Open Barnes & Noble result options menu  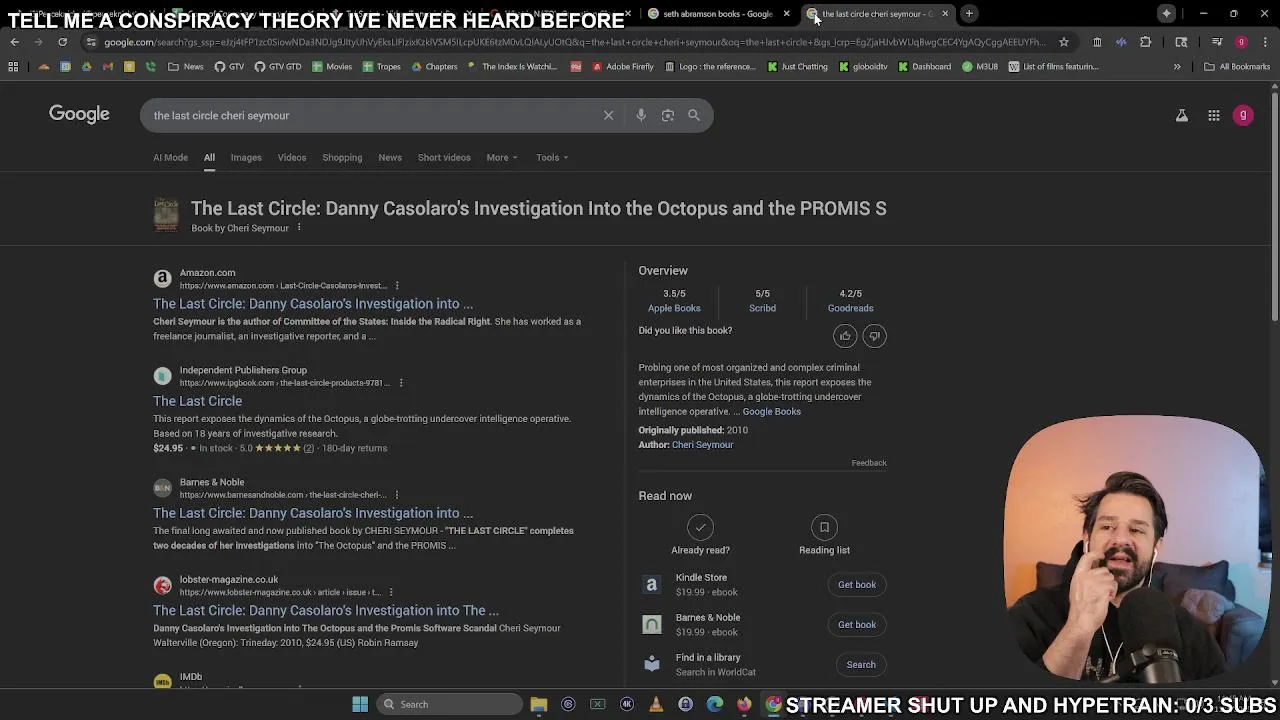click(x=397, y=495)
